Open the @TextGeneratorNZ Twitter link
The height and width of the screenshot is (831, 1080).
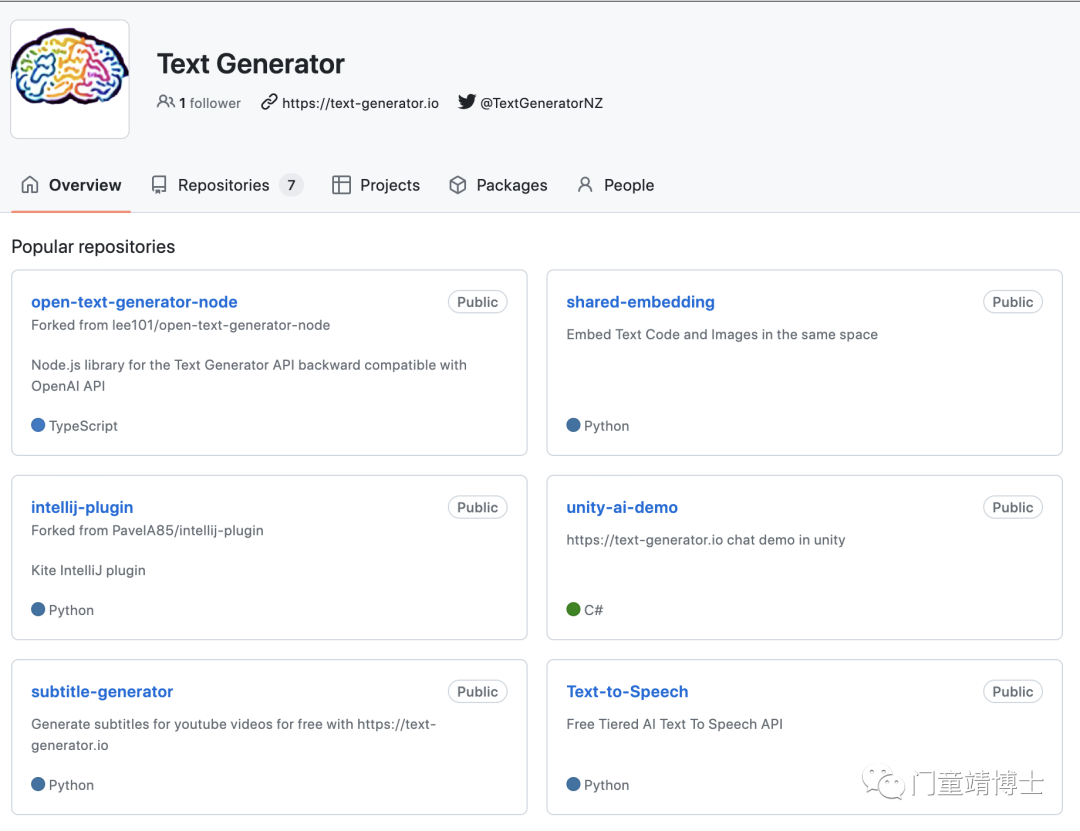tap(541, 103)
